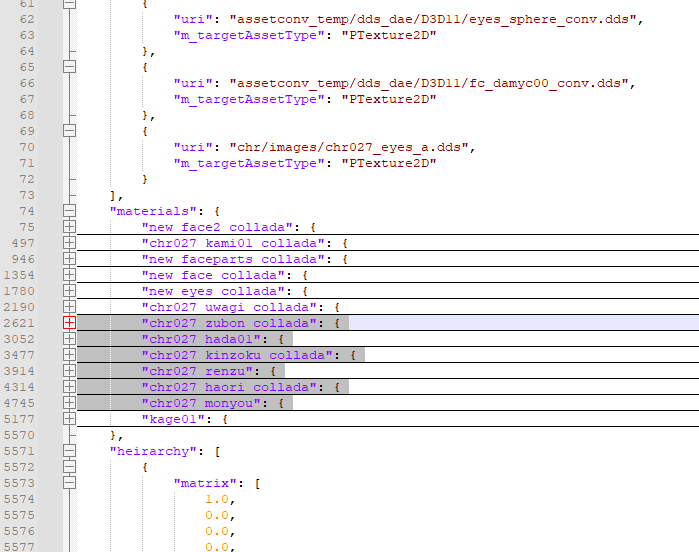Click the "matrix" key text

[x=205, y=483]
